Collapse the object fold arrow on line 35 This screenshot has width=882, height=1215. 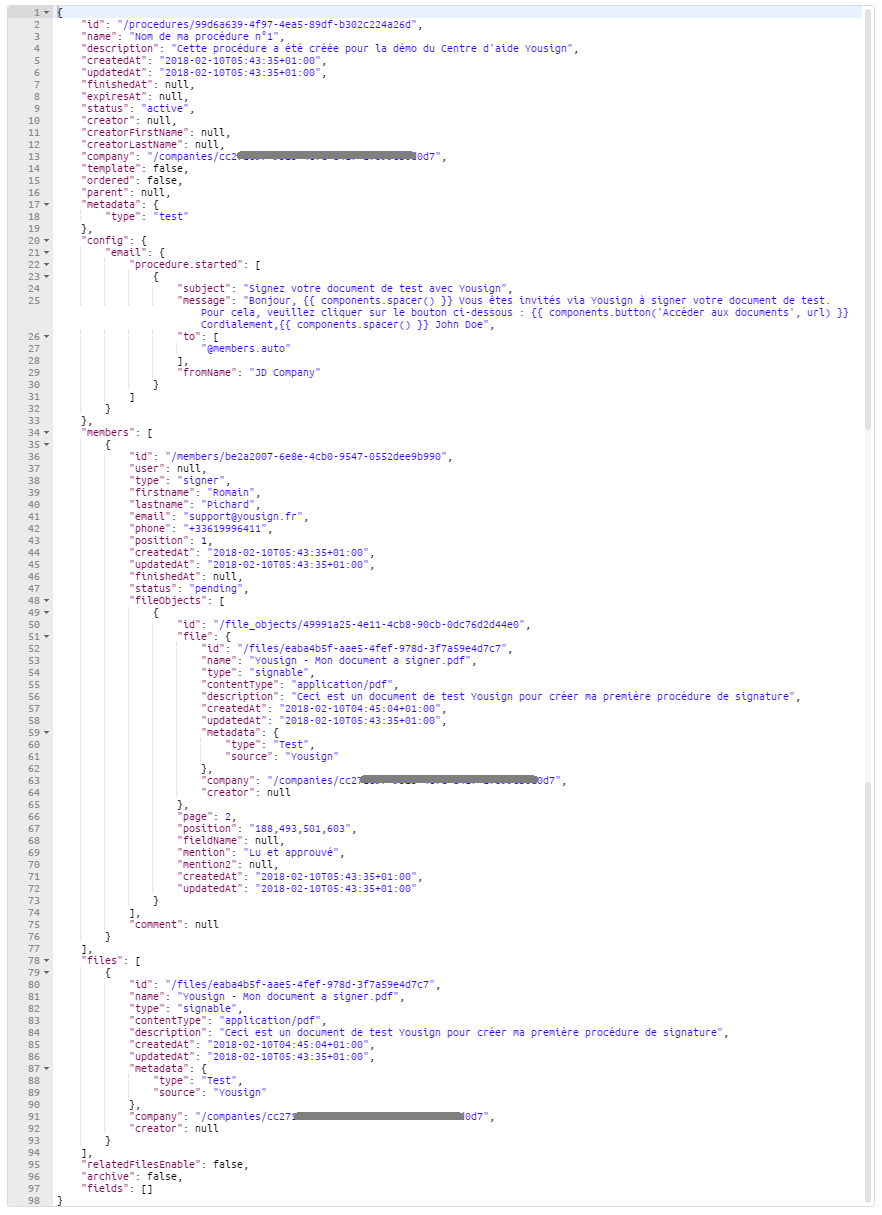47,444
